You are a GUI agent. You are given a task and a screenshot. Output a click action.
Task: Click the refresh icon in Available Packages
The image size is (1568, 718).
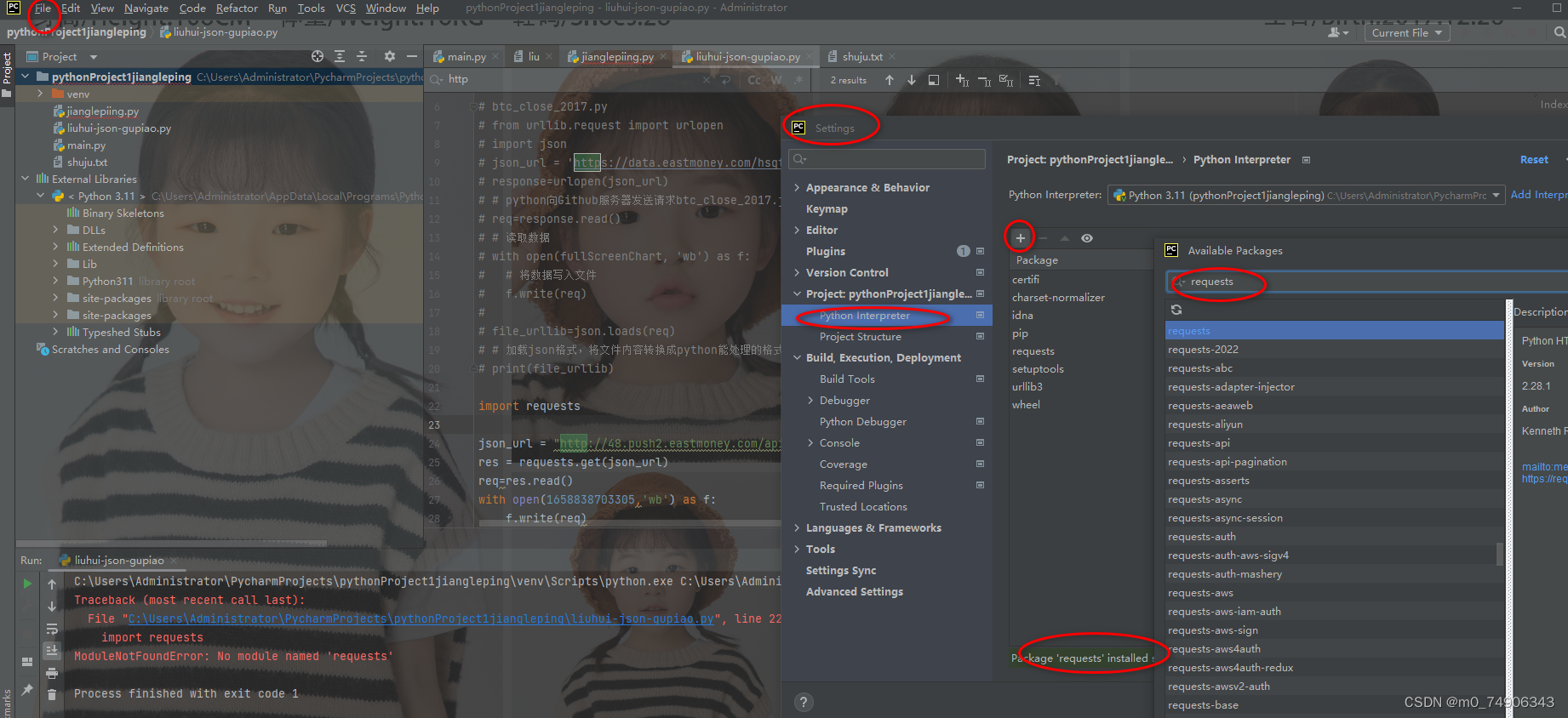(x=1176, y=310)
